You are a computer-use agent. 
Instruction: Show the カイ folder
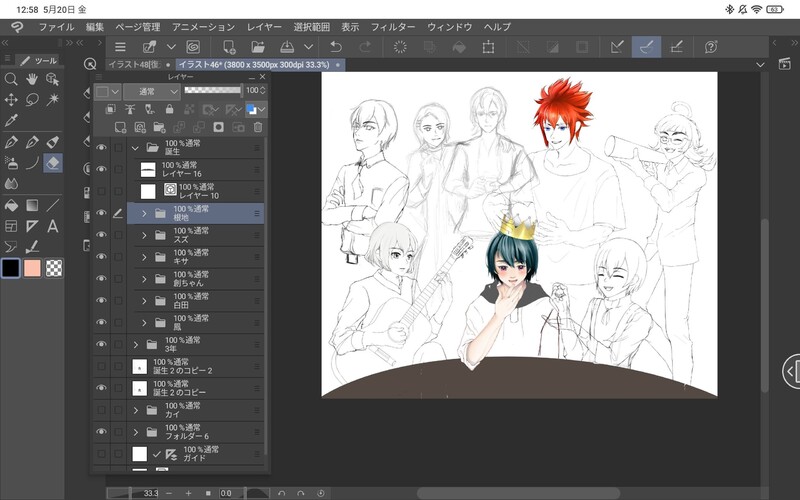pyautogui.click(x=102, y=410)
